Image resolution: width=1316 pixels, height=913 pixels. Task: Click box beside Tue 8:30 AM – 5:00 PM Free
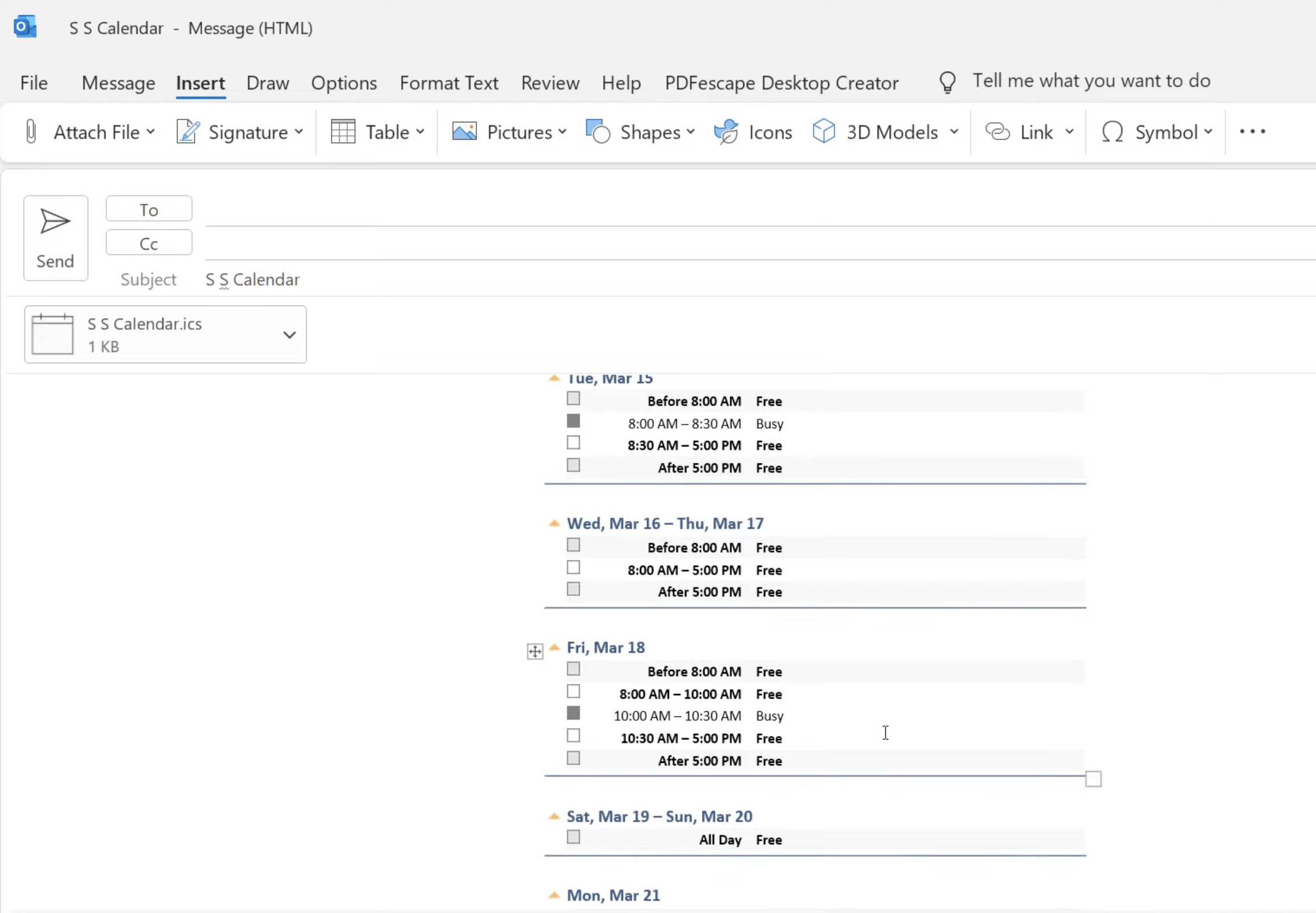coord(573,443)
